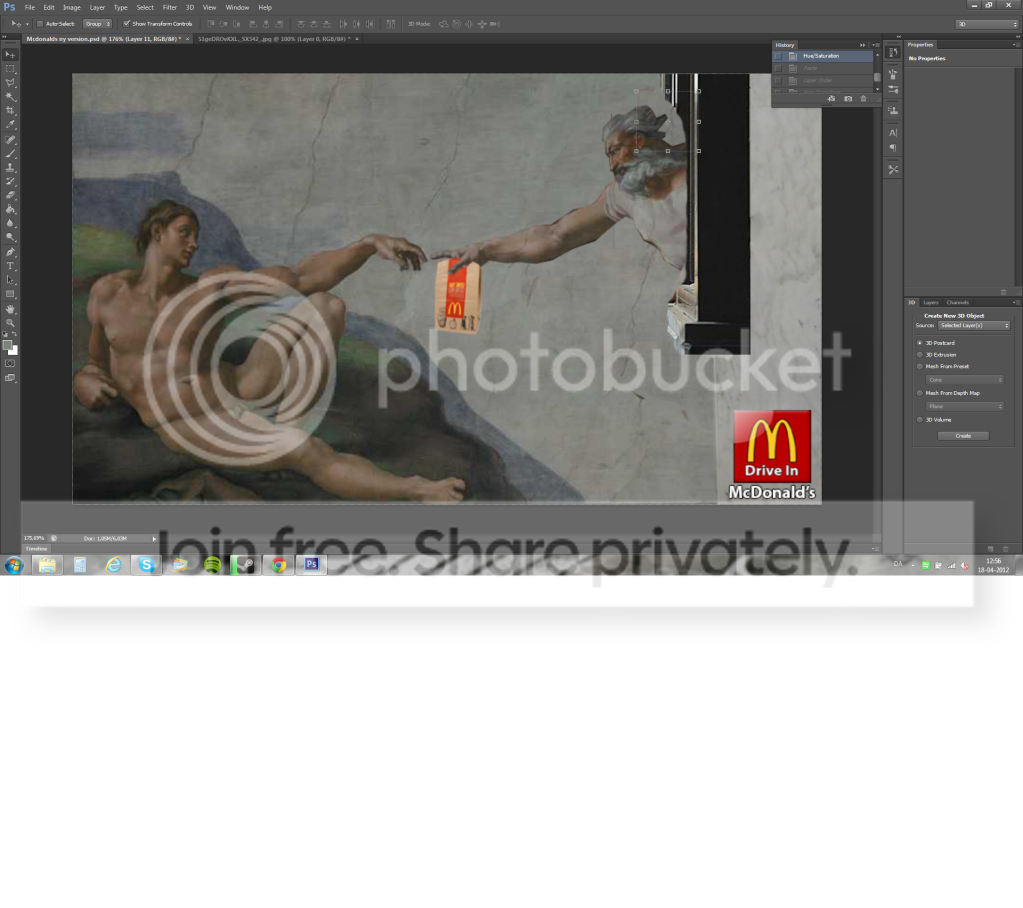Screen dimensions: 1023x908
Task: Select the Dodge tool
Action: [x=10, y=237]
